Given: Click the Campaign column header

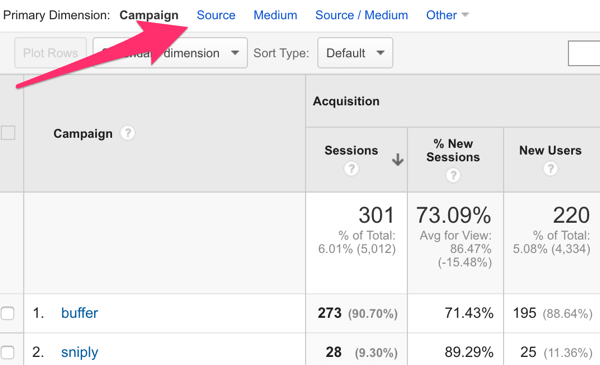Looking at the screenshot, I should [83, 134].
